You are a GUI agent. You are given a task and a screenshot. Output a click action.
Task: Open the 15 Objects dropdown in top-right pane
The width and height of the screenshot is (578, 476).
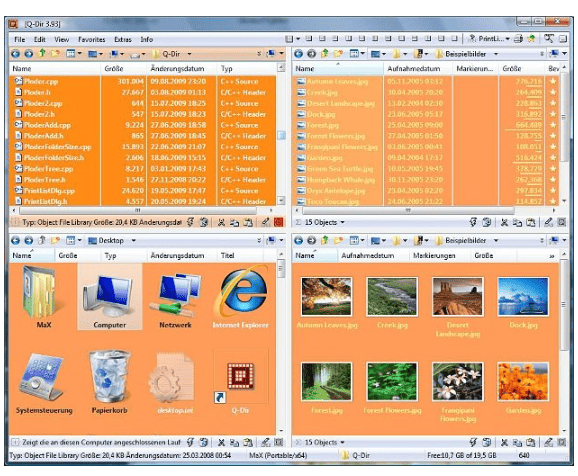pyautogui.click(x=342, y=222)
